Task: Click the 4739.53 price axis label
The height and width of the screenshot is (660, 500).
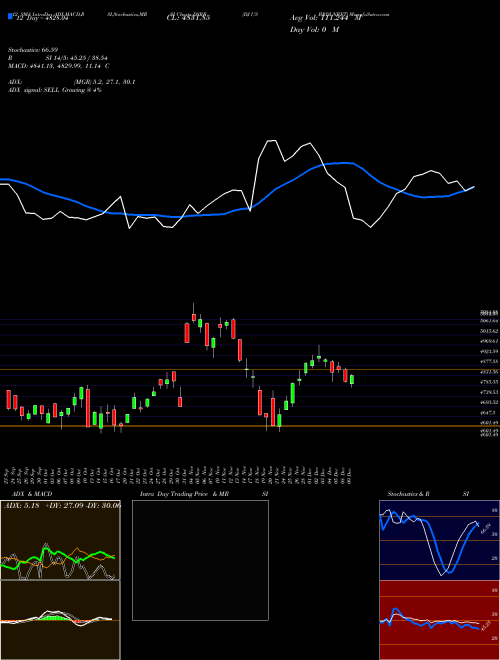Action: click(x=489, y=392)
